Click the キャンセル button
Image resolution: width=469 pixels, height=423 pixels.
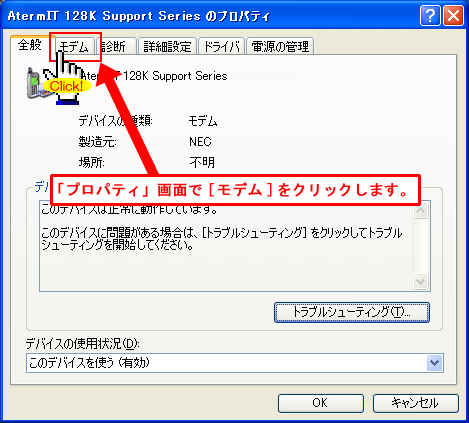416,403
